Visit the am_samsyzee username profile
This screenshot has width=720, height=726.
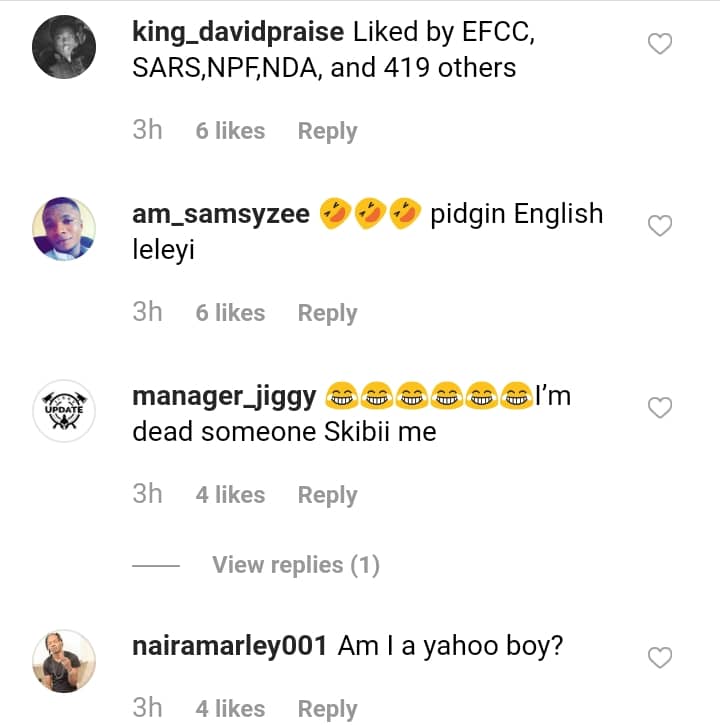(220, 214)
